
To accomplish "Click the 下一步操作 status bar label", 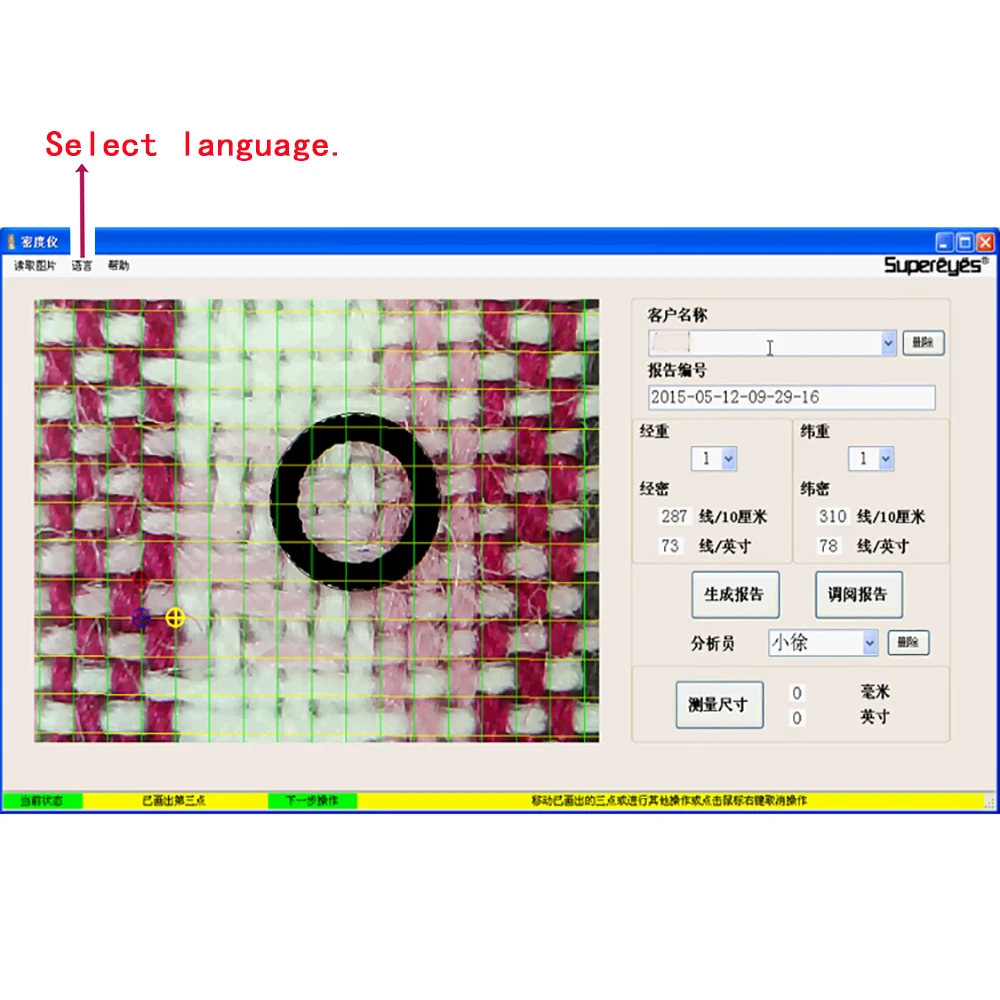I will tap(312, 800).
